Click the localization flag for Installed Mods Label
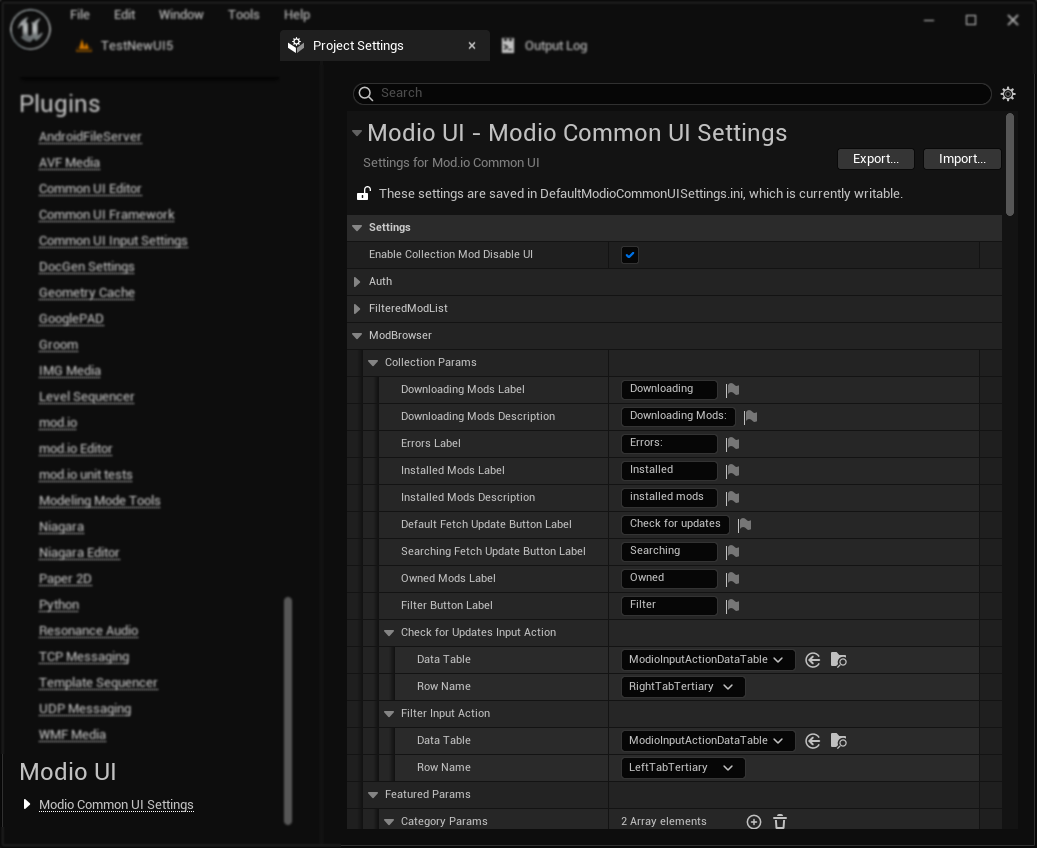1037x848 pixels. (x=732, y=471)
